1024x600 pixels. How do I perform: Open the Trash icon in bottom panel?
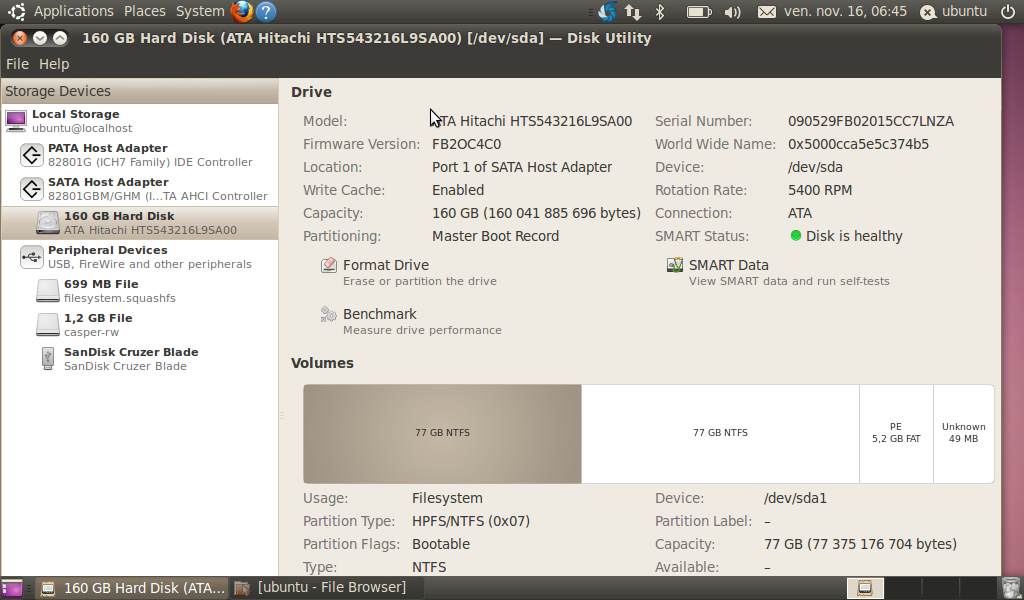[1010, 588]
